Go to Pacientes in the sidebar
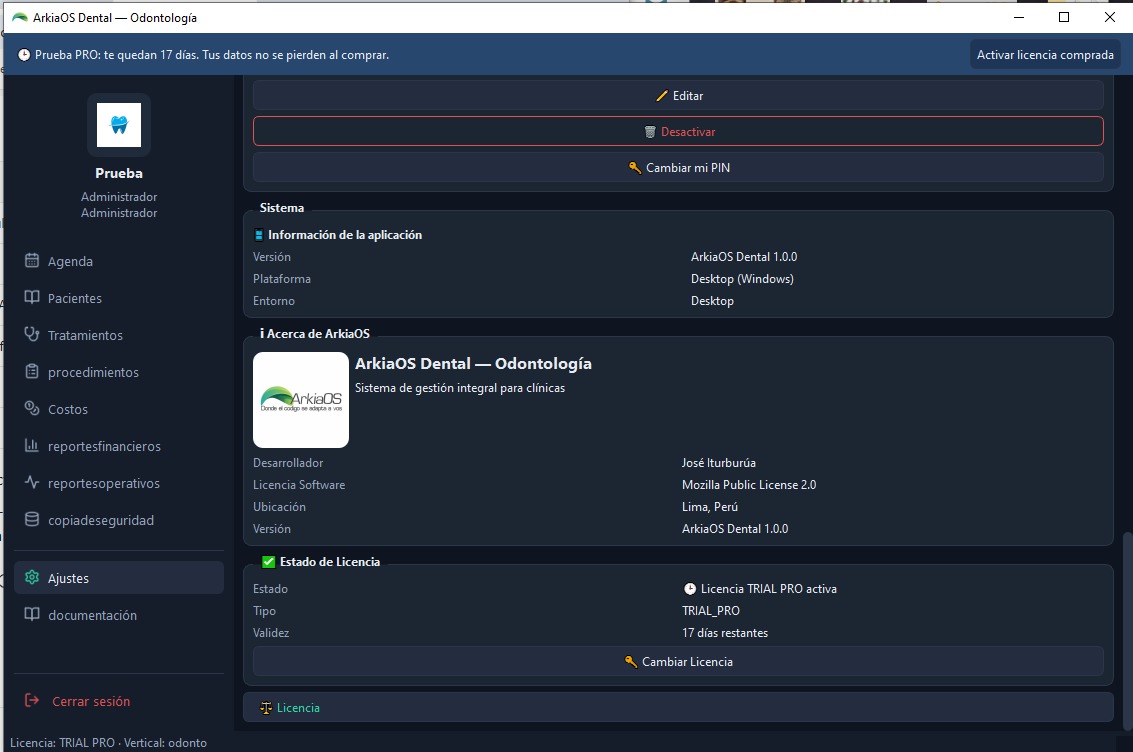 click(x=119, y=298)
